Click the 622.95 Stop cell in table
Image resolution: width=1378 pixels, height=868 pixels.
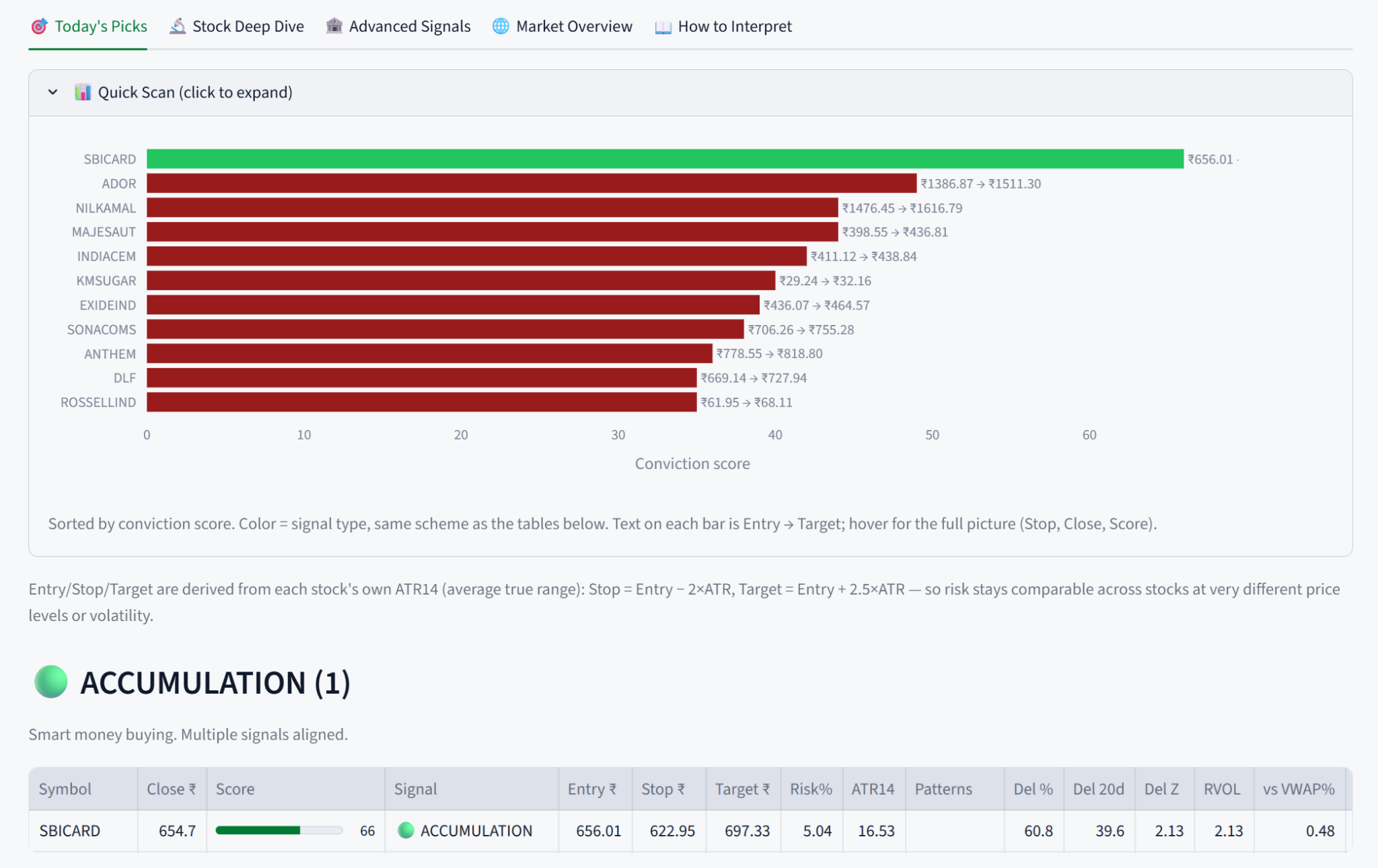(669, 831)
